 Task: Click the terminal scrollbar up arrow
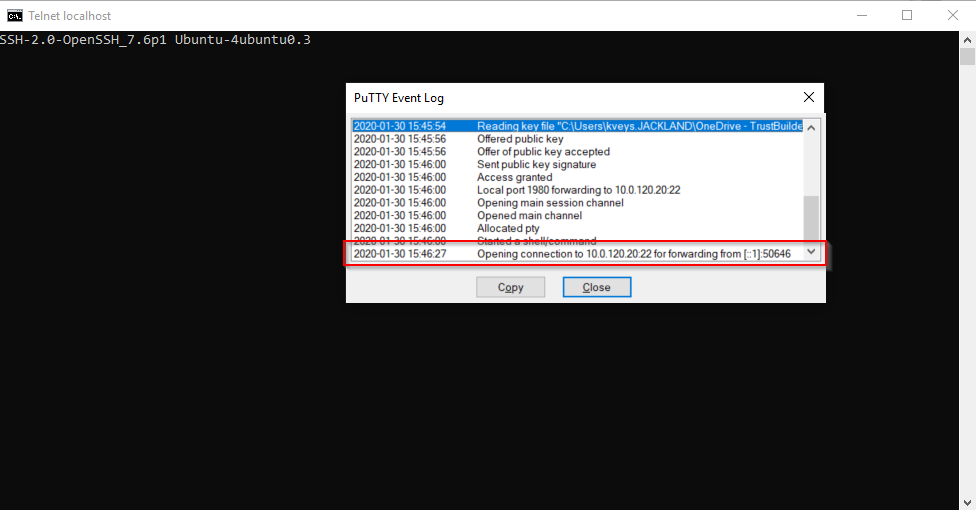(x=967, y=39)
